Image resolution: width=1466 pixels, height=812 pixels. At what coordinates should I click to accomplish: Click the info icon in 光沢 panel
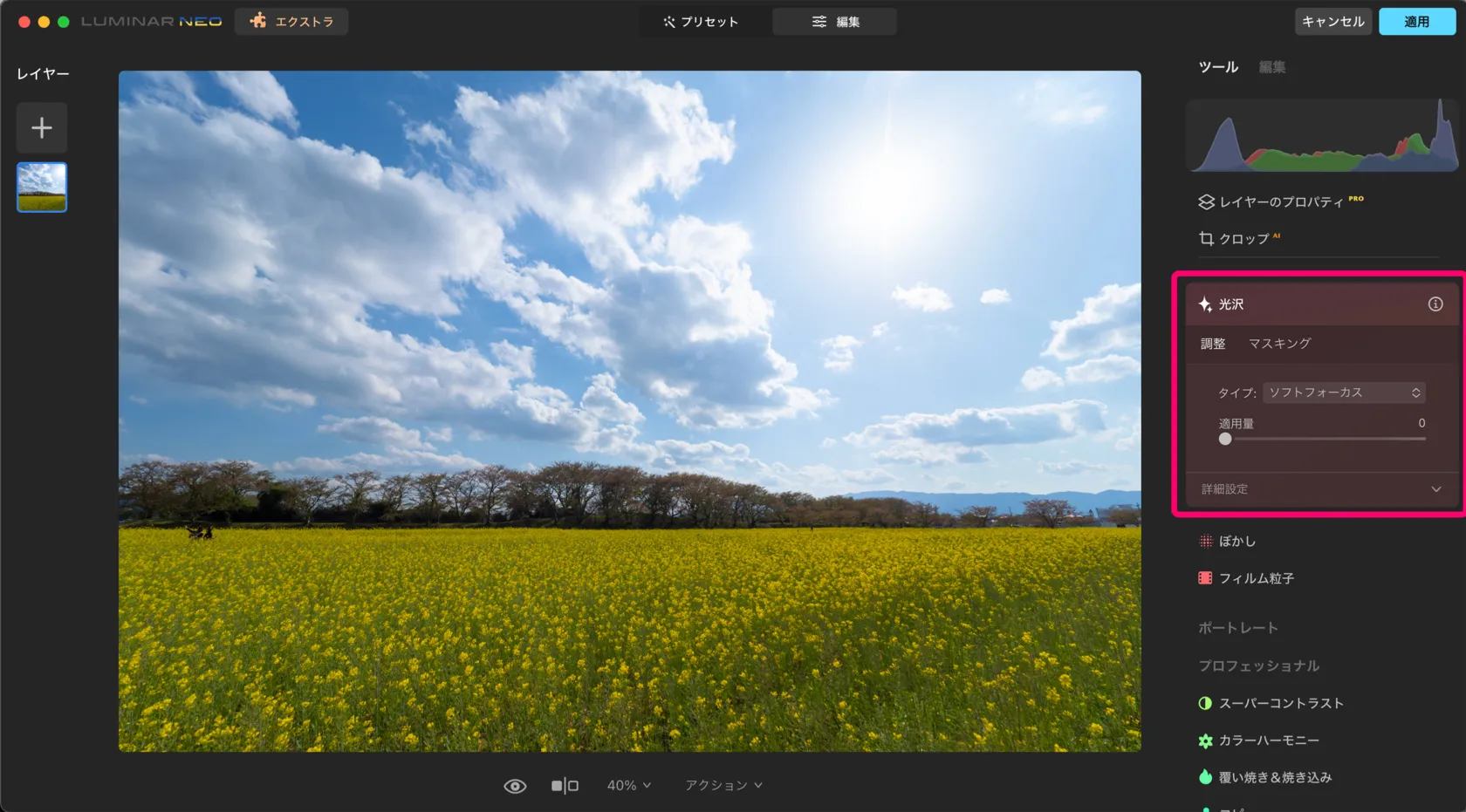tap(1435, 304)
